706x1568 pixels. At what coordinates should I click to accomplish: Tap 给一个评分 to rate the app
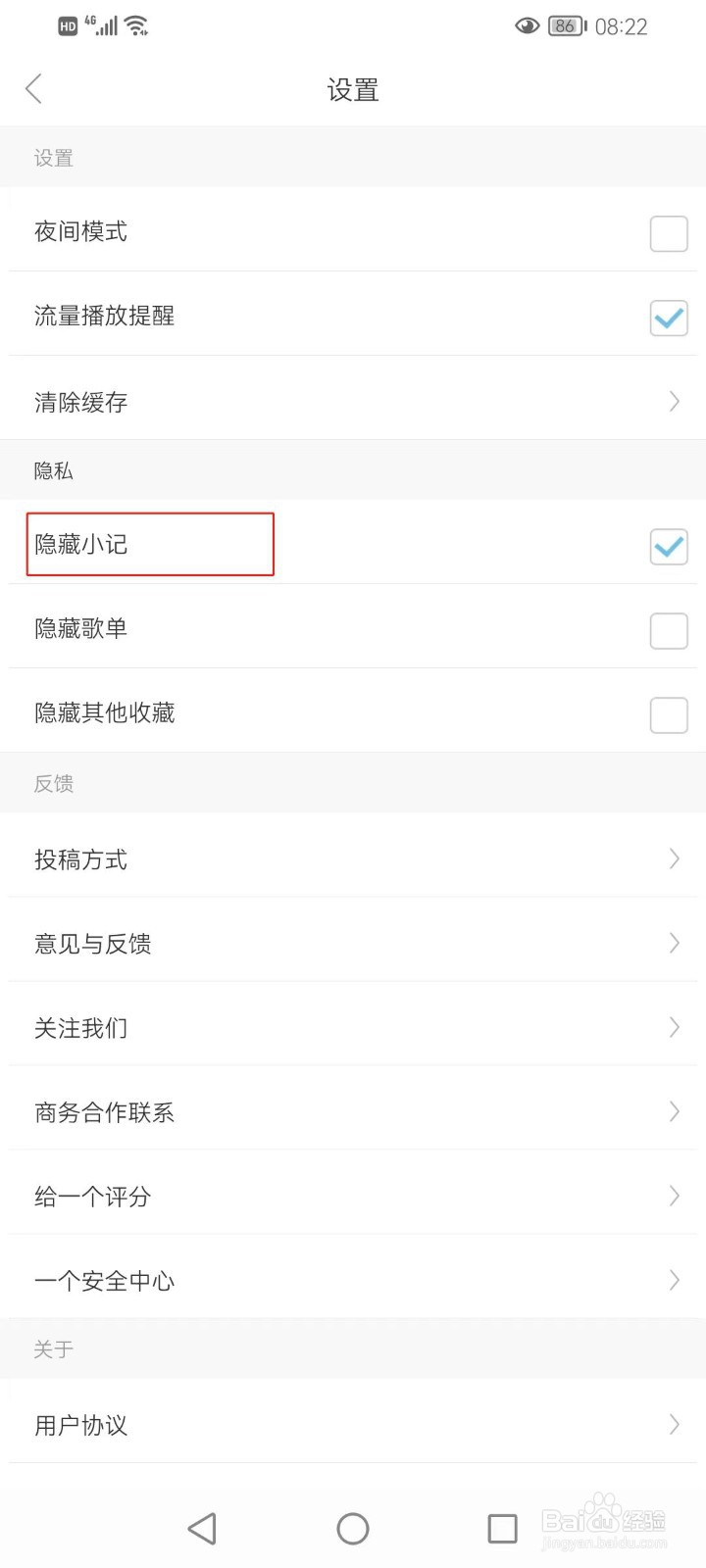353,1197
